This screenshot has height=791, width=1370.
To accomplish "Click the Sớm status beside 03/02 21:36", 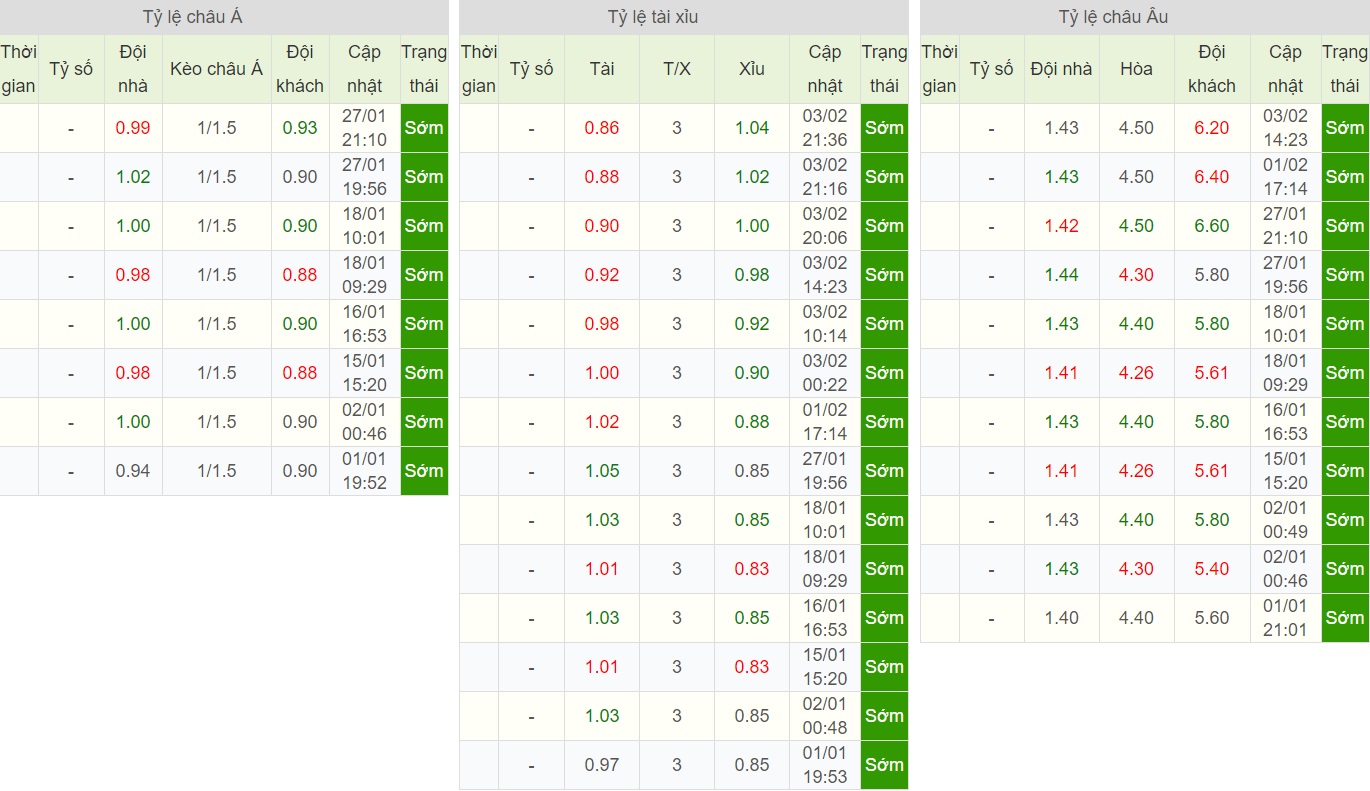I will [884, 128].
